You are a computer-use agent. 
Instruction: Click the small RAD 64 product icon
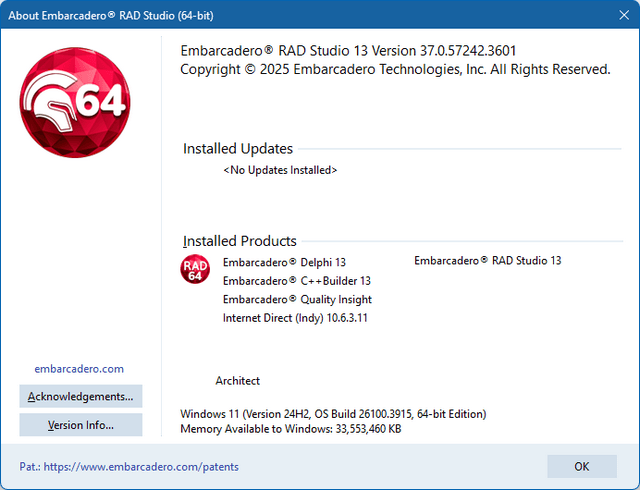click(x=195, y=270)
